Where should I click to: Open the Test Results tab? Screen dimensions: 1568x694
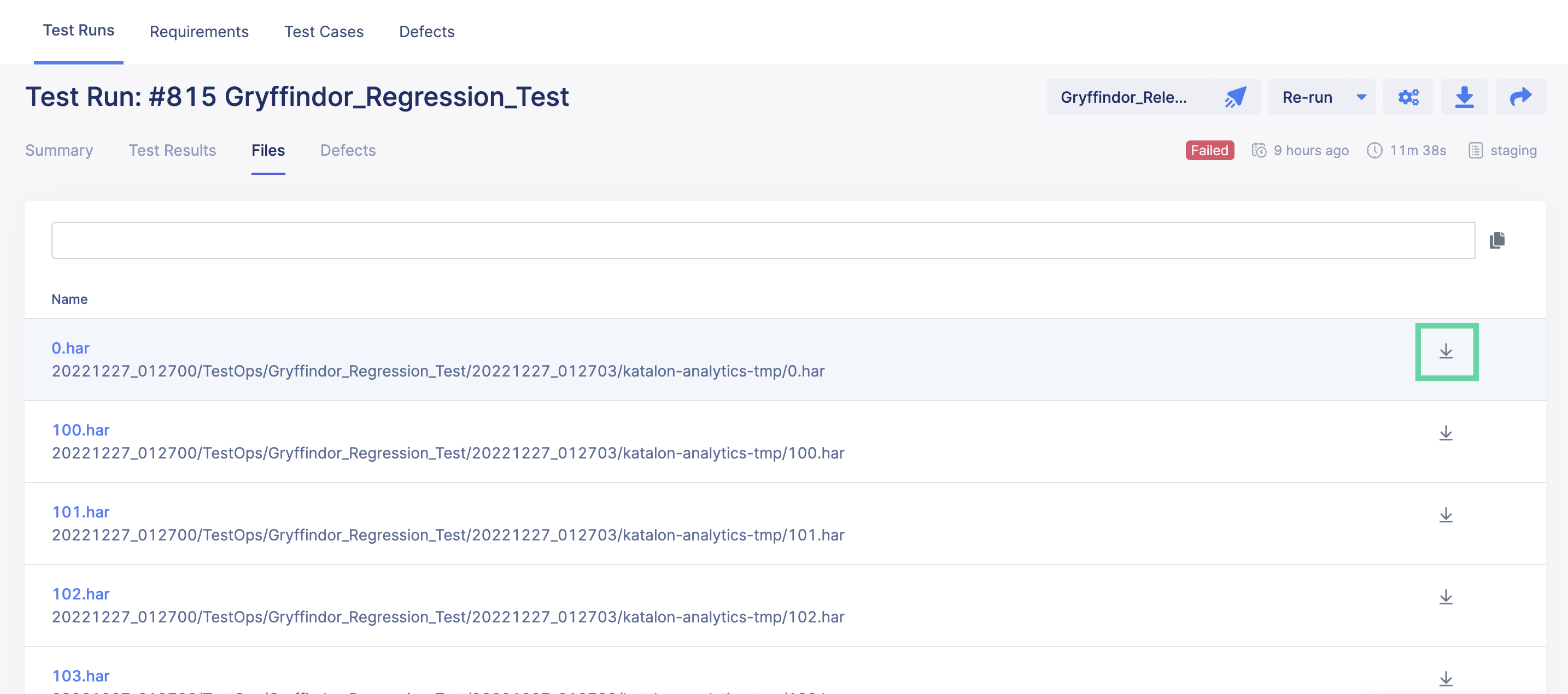click(172, 150)
